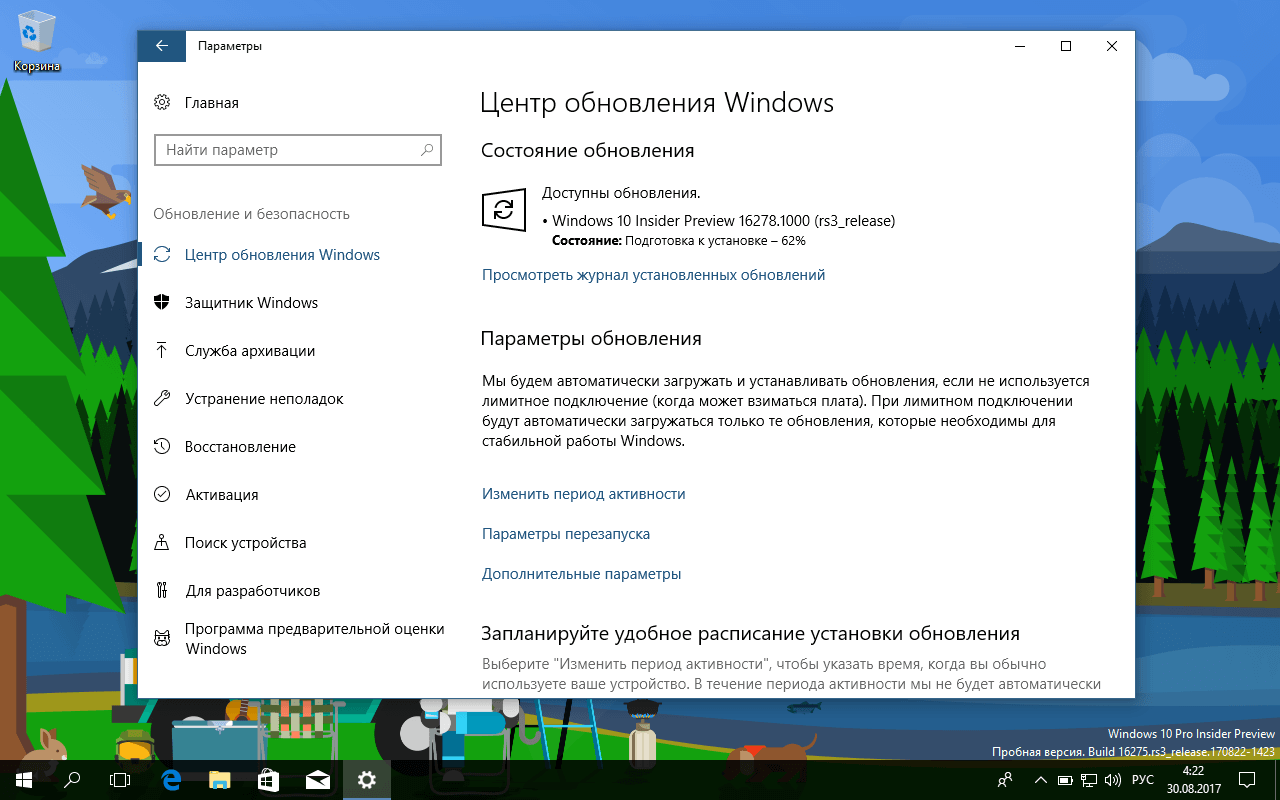Open Microsoft Store from the taskbar

(267, 780)
